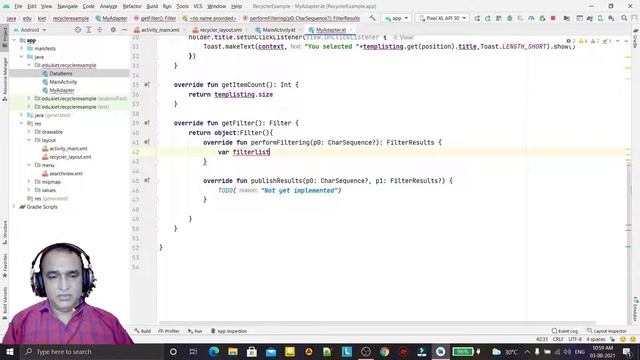Hide the project panel with minus icon

point(124,30)
